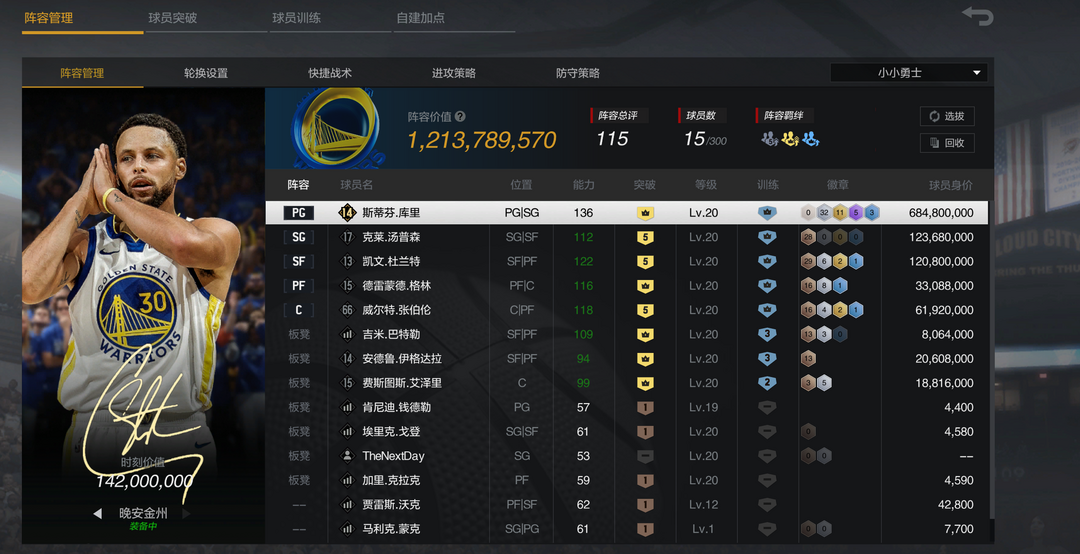Click the back arrow icon at top right

tap(977, 16)
